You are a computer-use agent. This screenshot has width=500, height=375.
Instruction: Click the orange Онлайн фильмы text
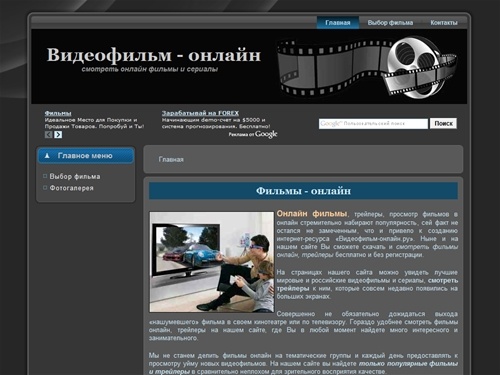pos(312,214)
